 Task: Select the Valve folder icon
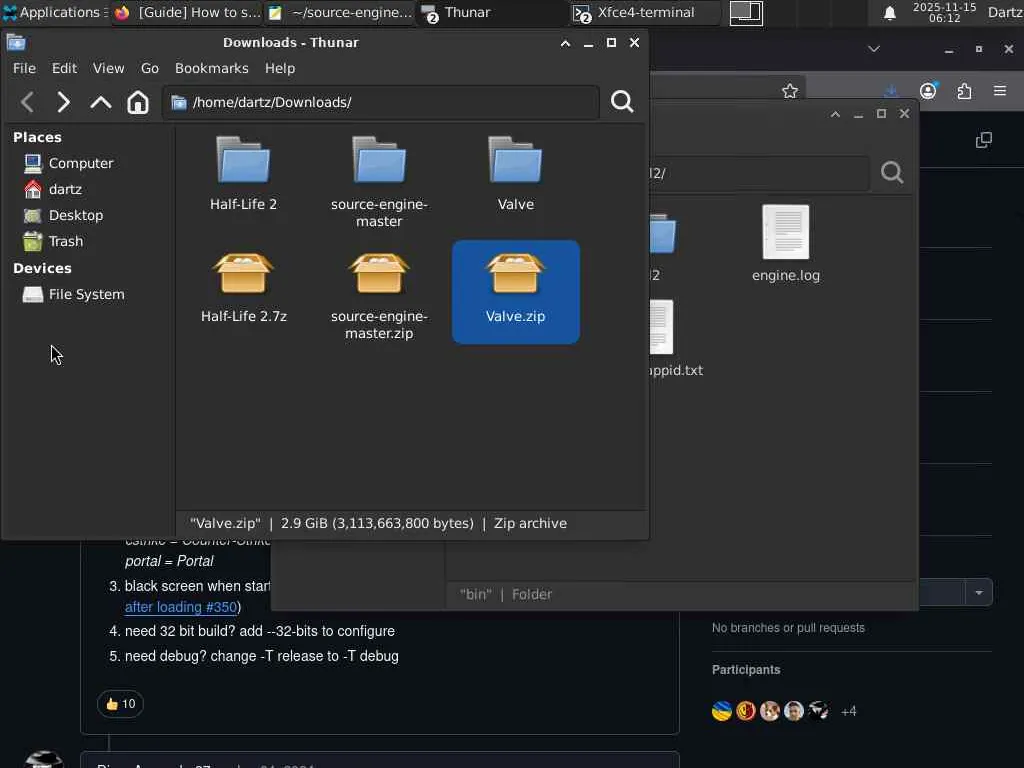click(515, 160)
